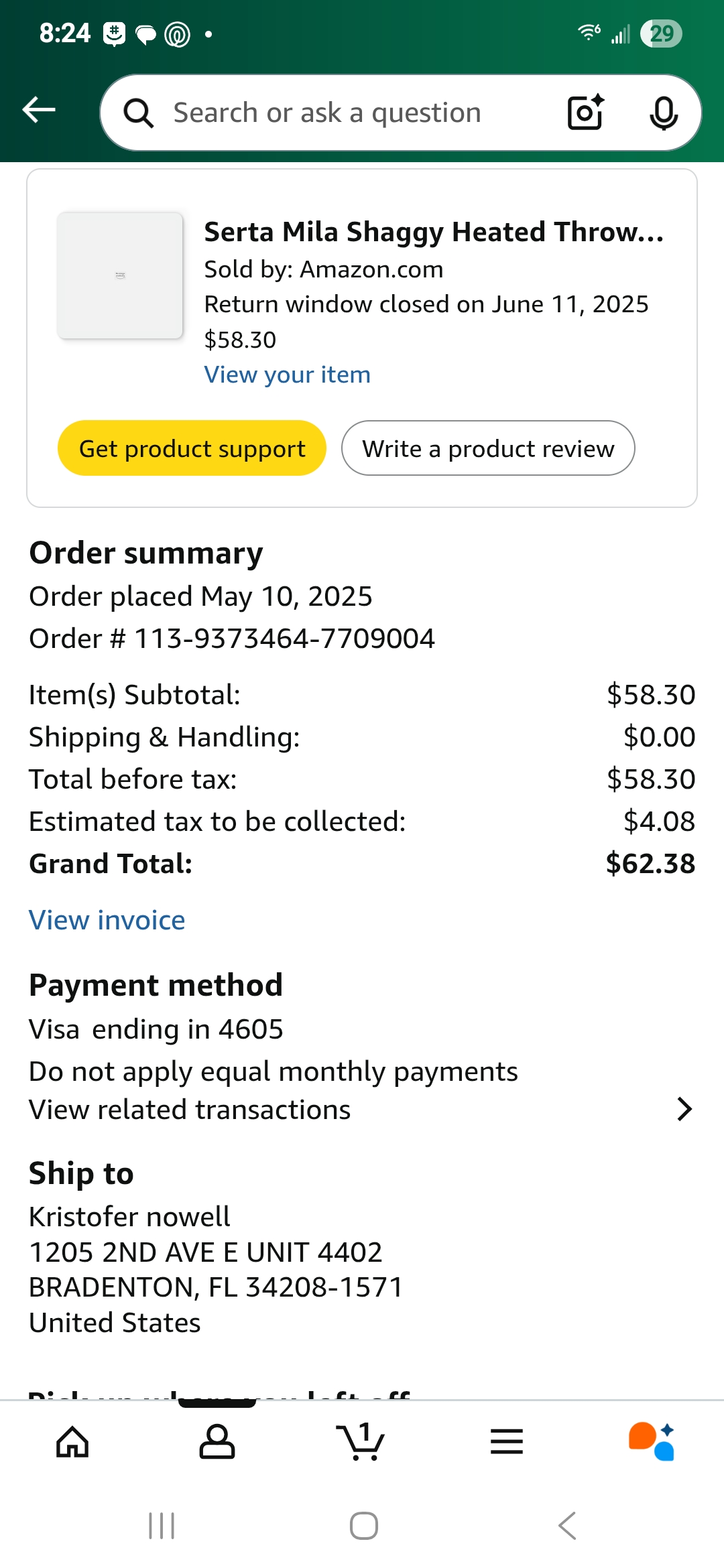Open the shopping cart icon

coord(361,1441)
